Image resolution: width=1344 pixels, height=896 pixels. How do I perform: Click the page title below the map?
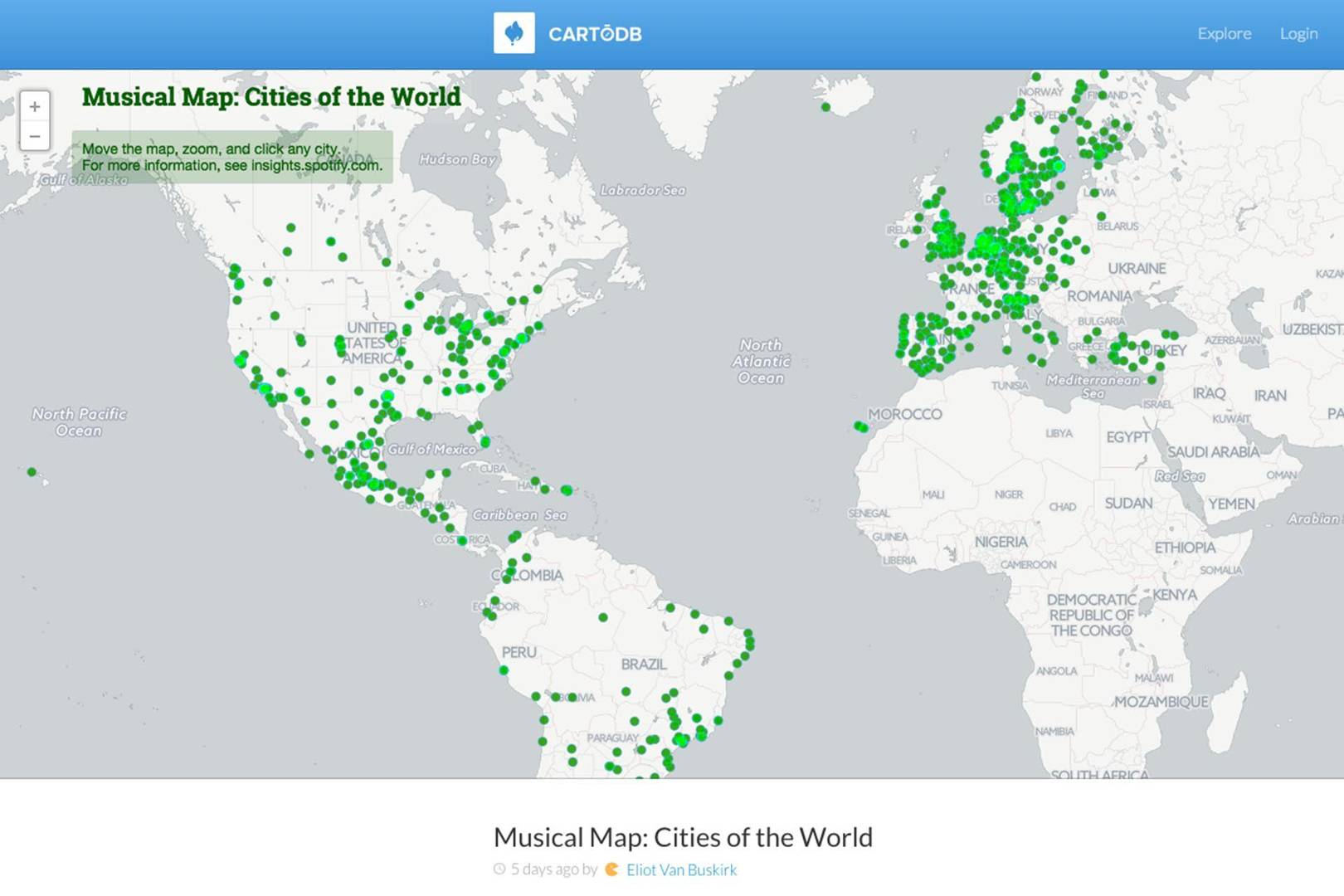click(x=683, y=837)
